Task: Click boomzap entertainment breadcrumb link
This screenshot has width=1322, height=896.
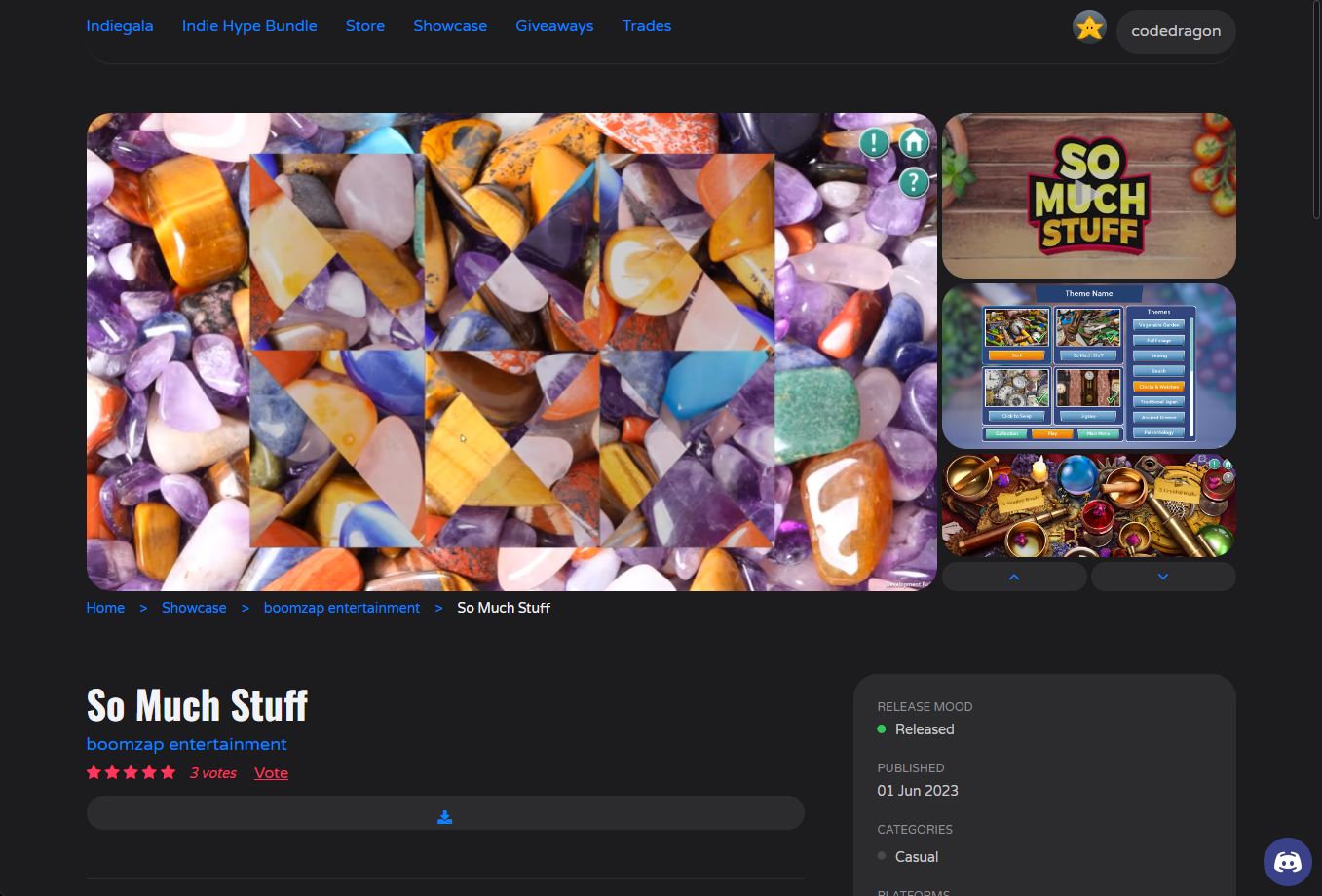Action: coord(342,608)
